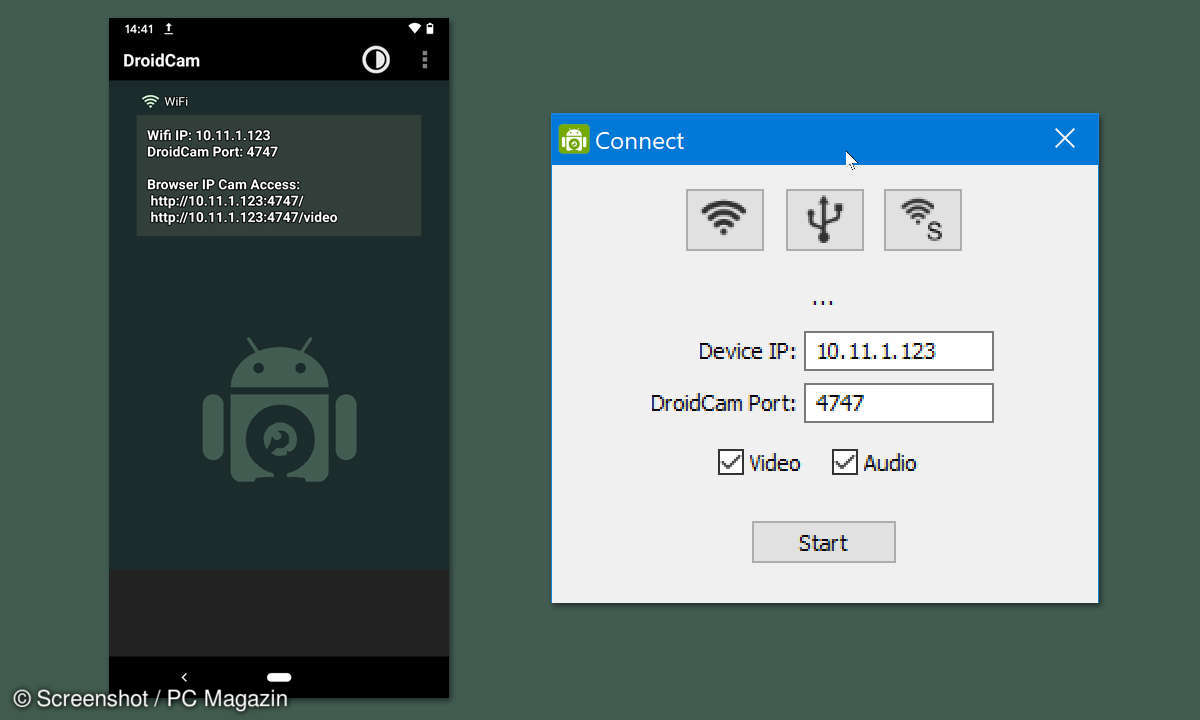
Task: Click the Connect window title text
Action: 640,140
